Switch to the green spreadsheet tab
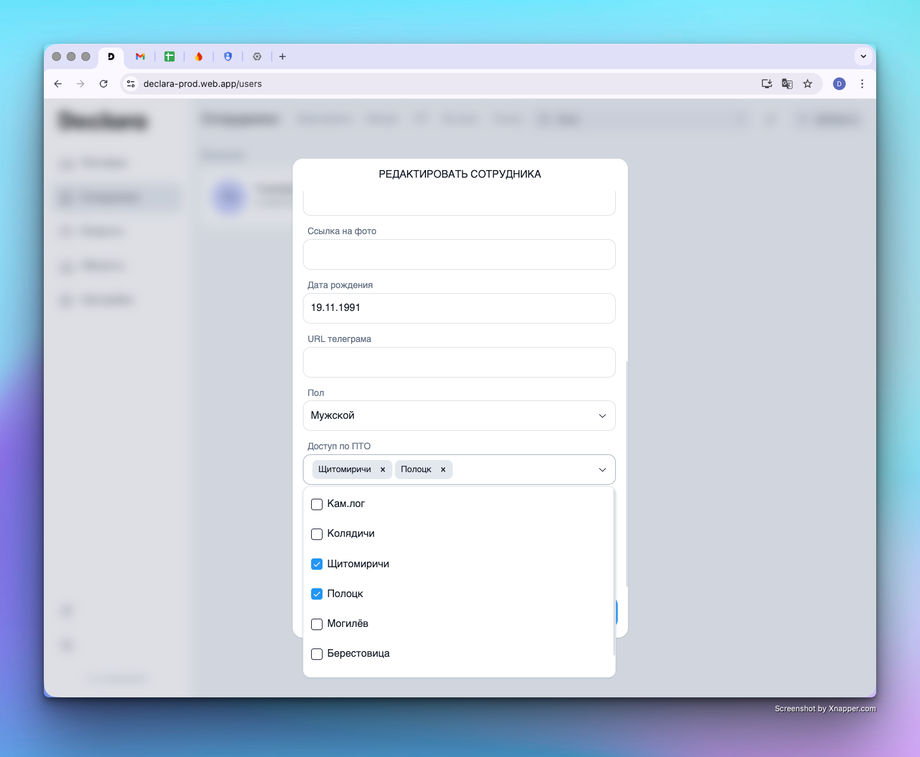The width and height of the screenshot is (920, 757). click(170, 56)
